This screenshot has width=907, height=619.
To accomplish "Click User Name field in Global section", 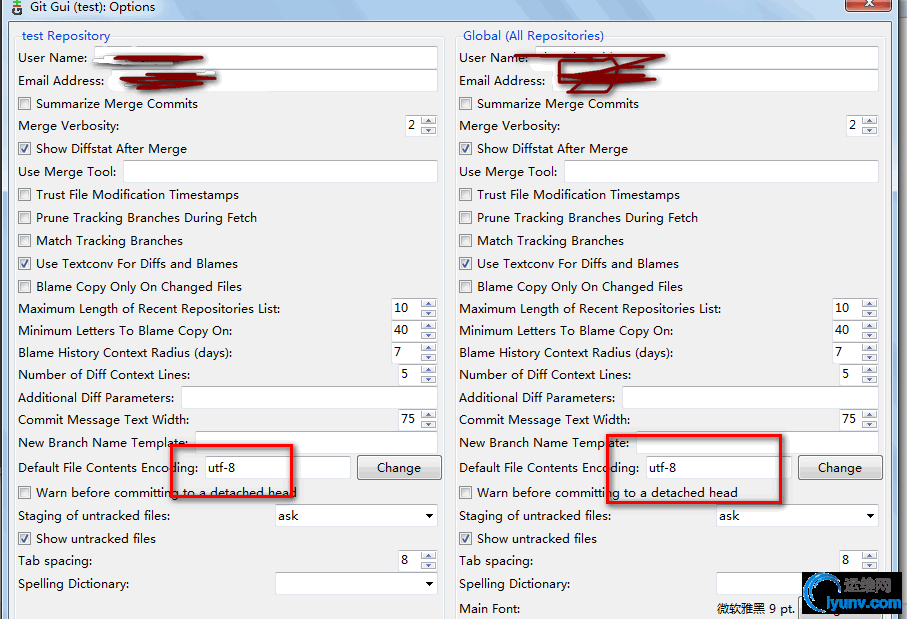I will [706, 58].
